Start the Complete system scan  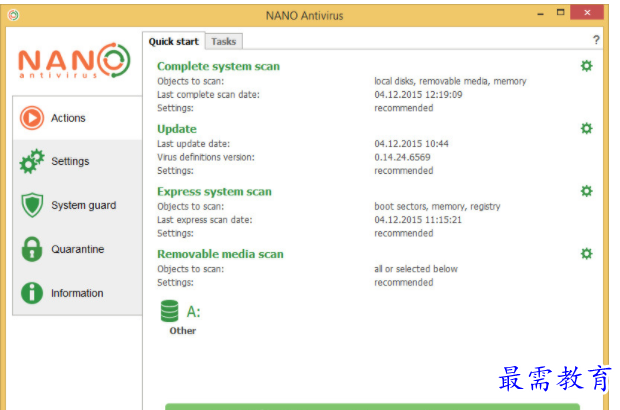[x=218, y=66]
